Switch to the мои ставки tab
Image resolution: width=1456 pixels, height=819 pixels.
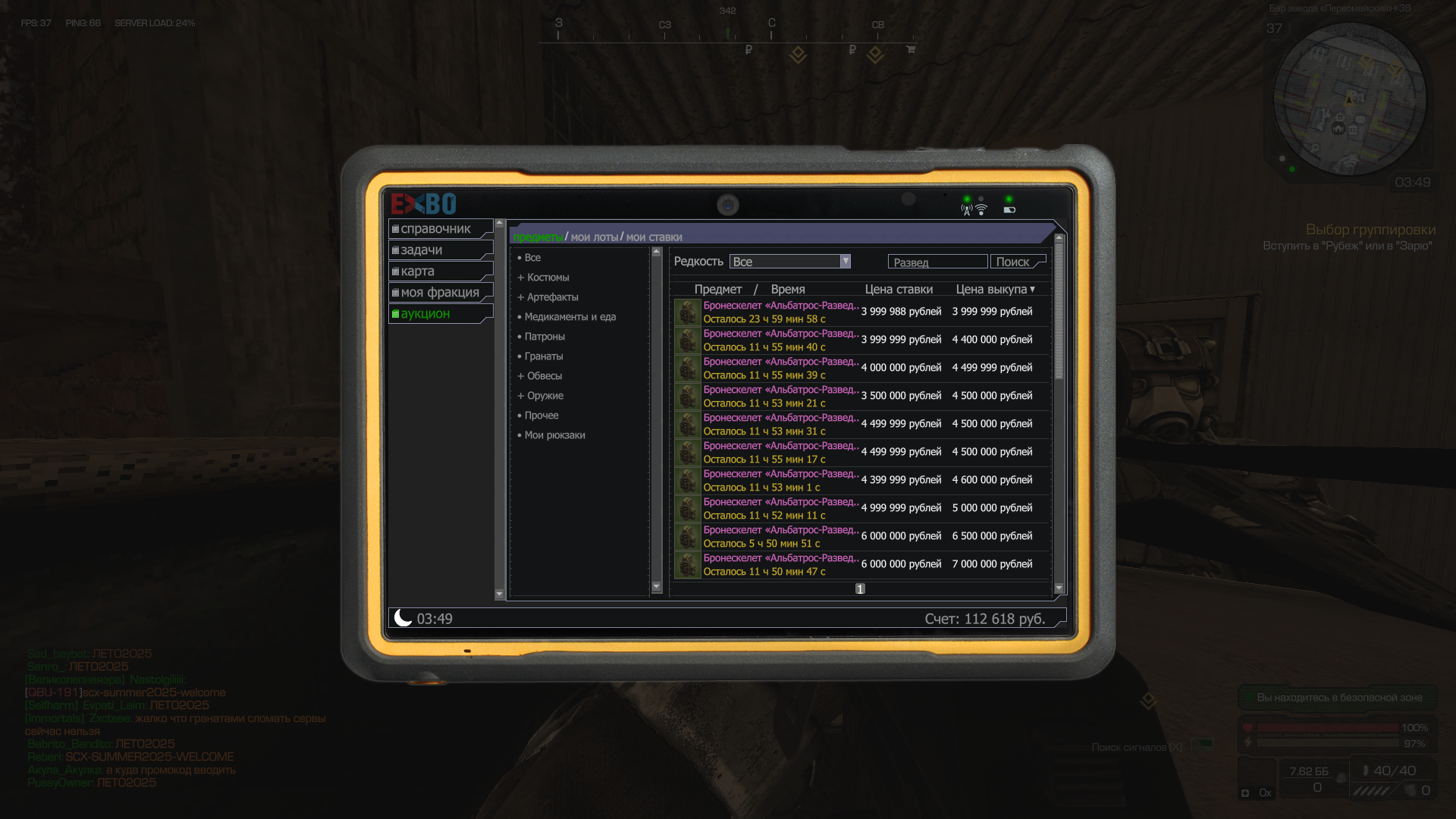[x=654, y=237]
